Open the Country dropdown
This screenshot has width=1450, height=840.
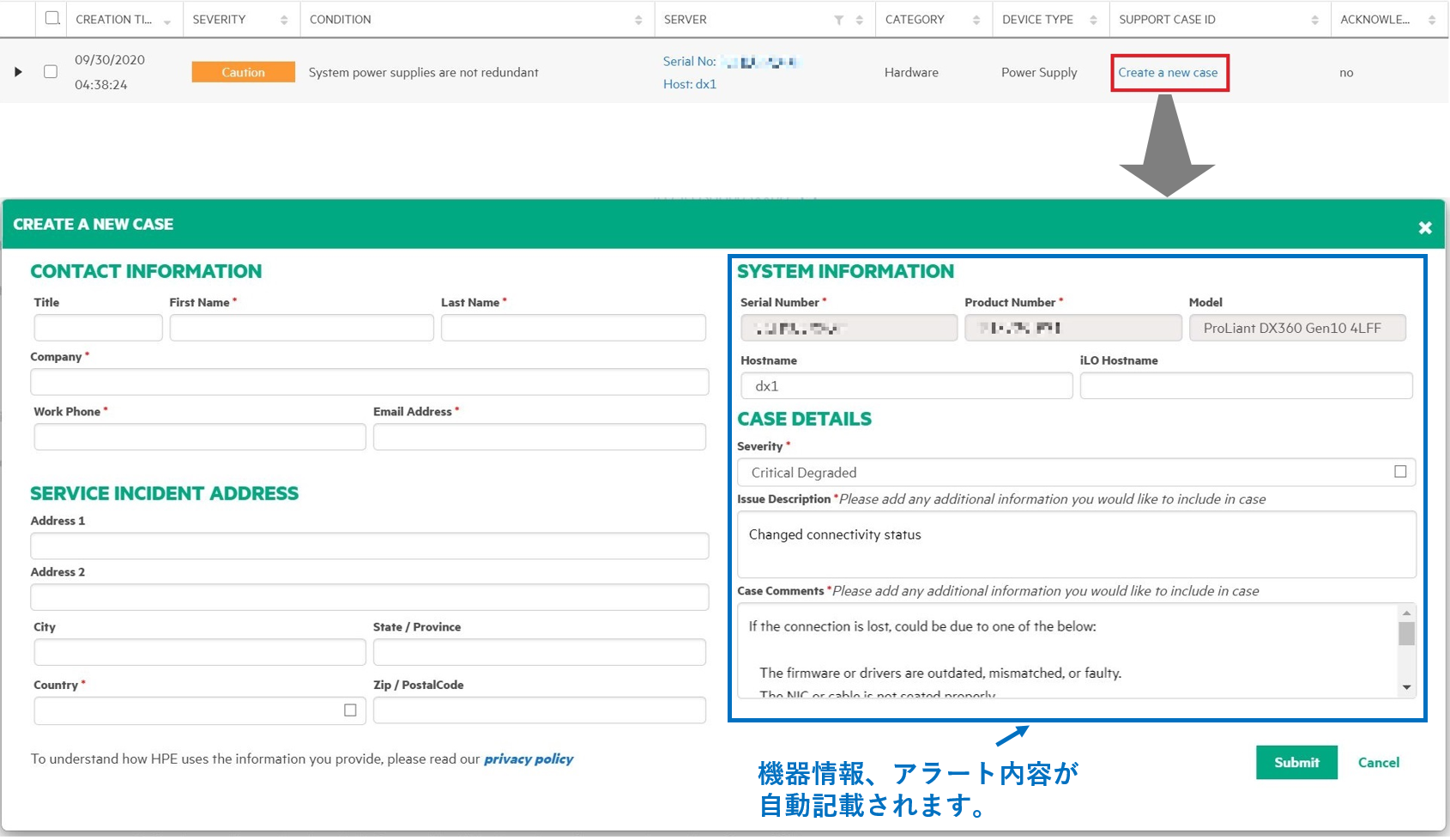click(x=199, y=710)
